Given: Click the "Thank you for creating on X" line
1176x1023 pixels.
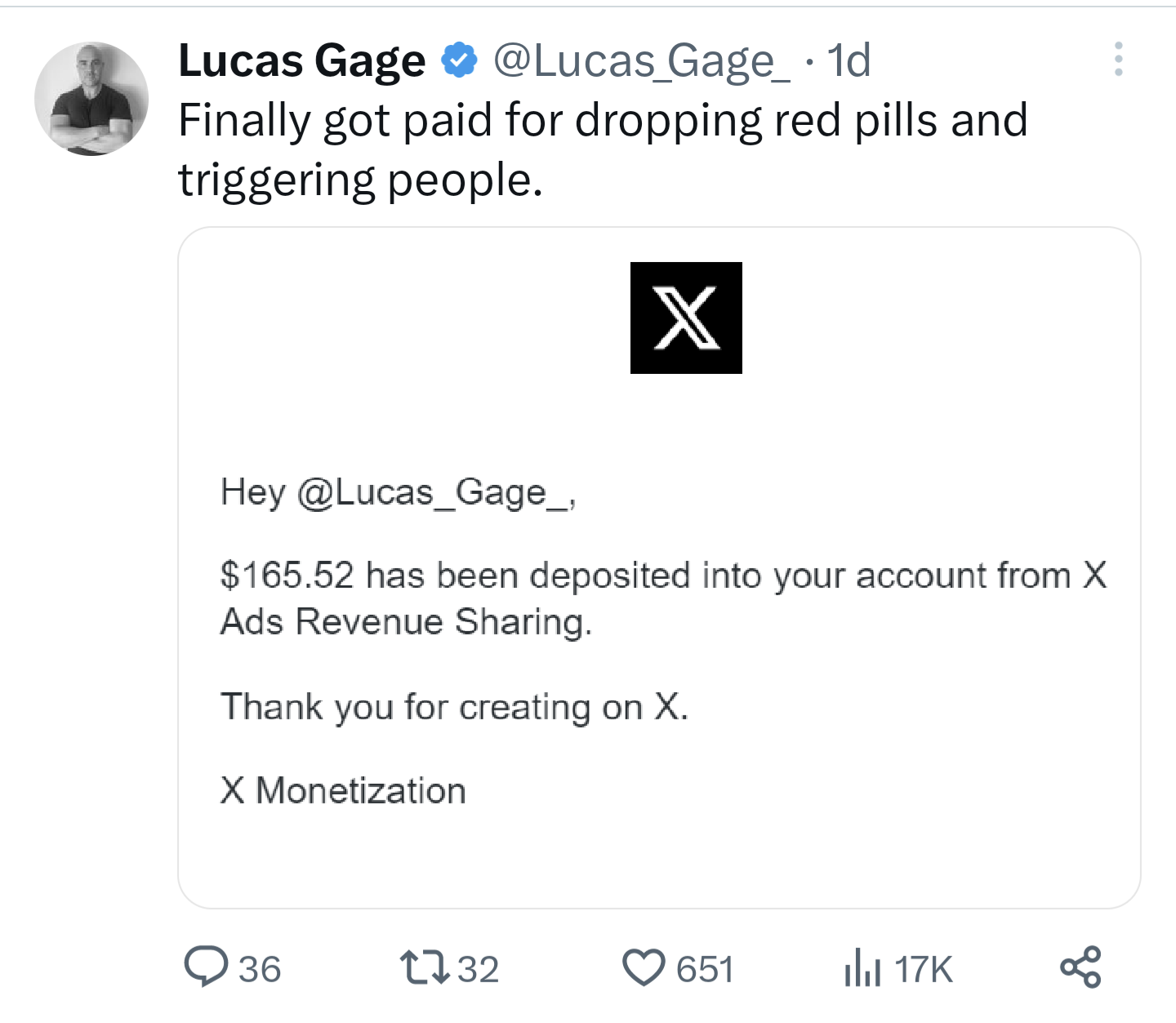Looking at the screenshot, I should tap(454, 707).
